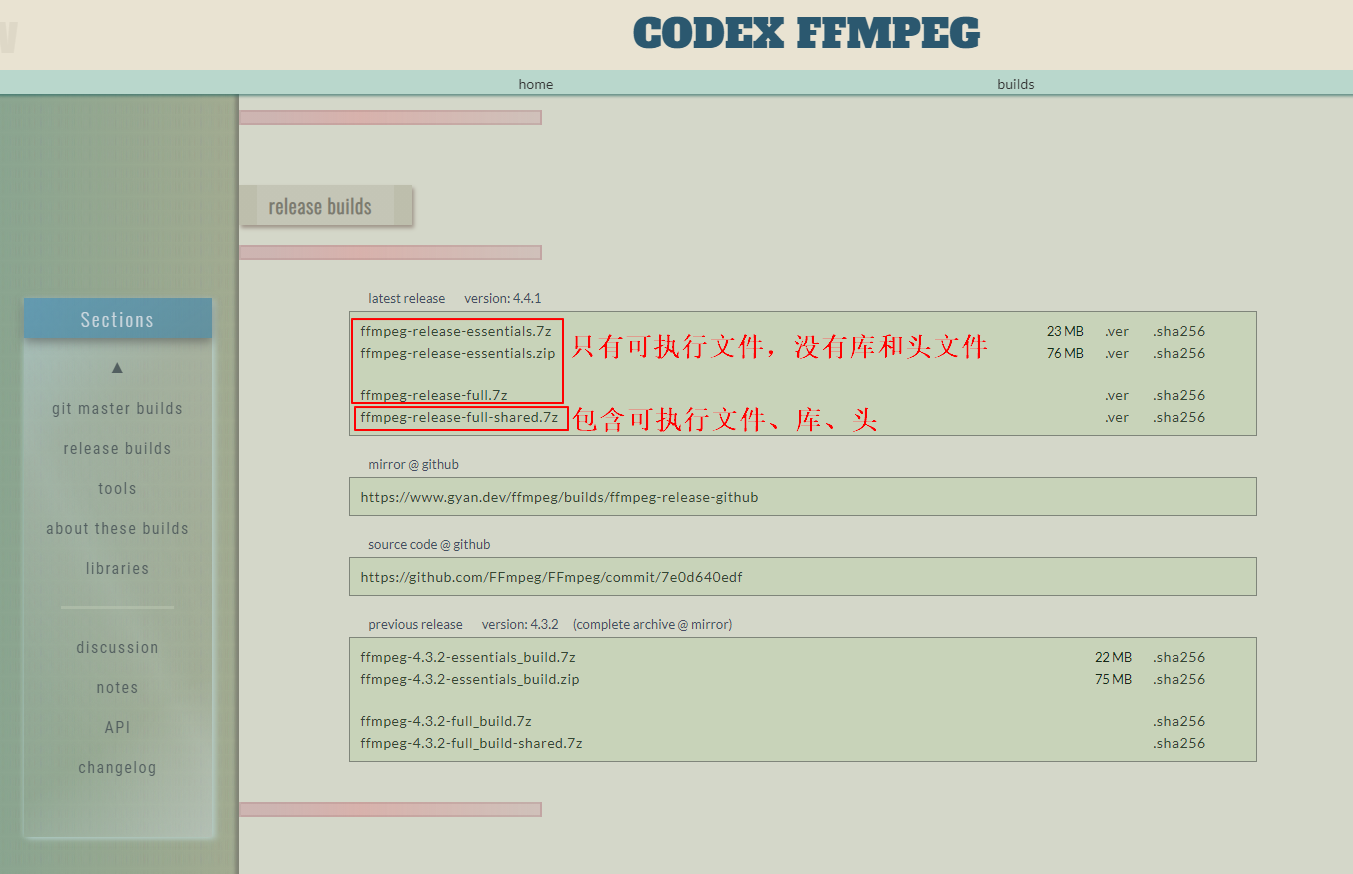
Task: Download ffmpeg-release-essentials.7z
Action: coord(456,331)
